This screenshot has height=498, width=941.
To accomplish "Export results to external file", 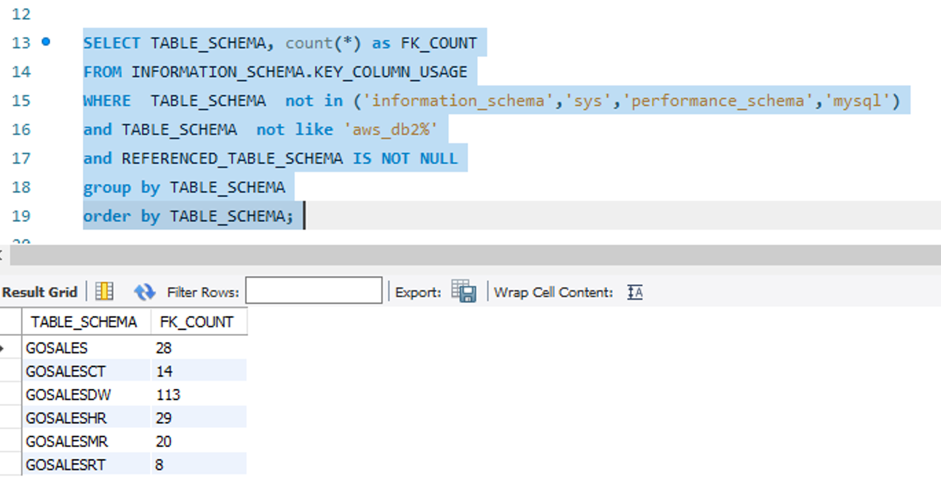I will coord(464,292).
